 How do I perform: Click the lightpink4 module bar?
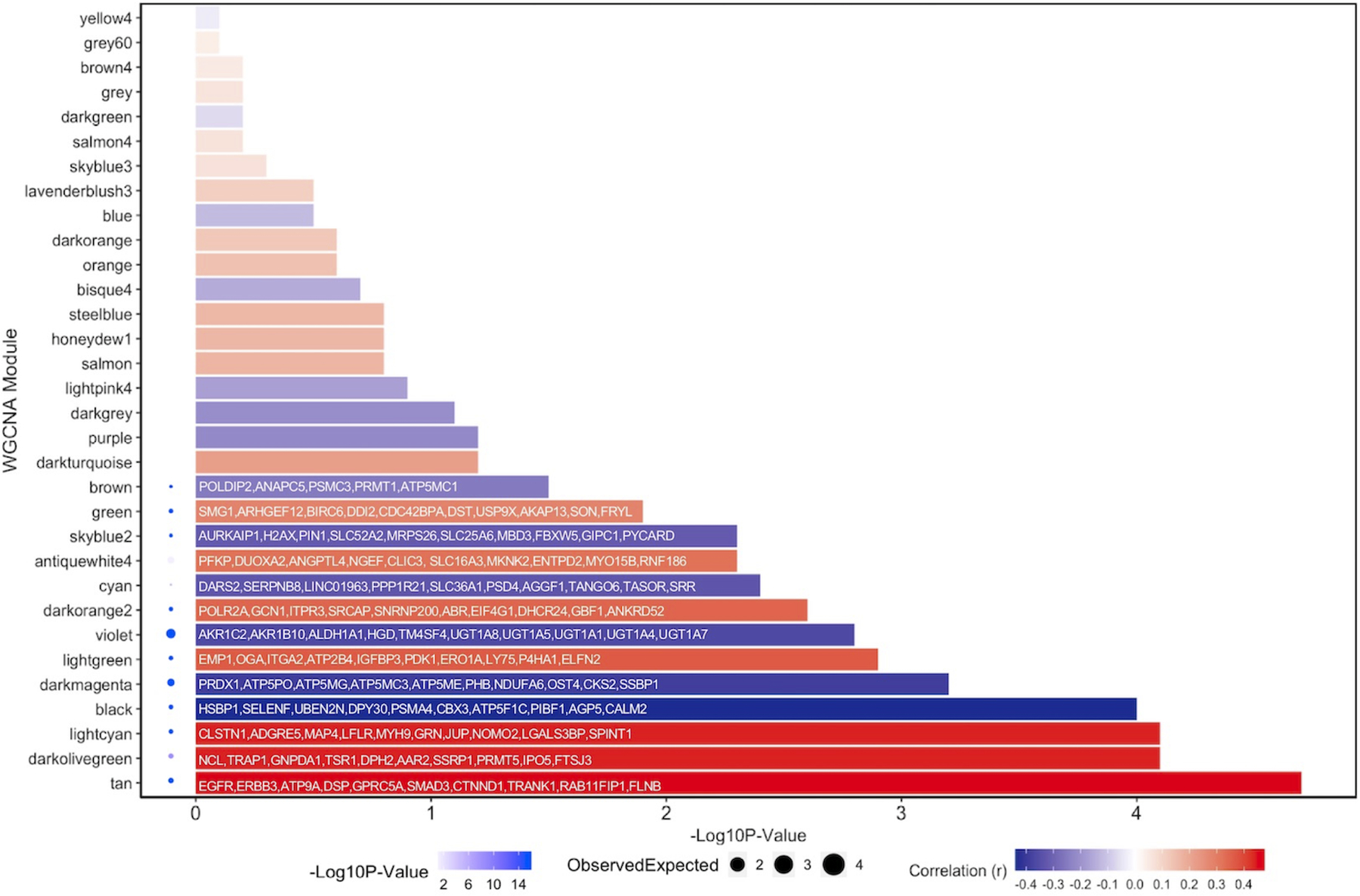click(301, 388)
